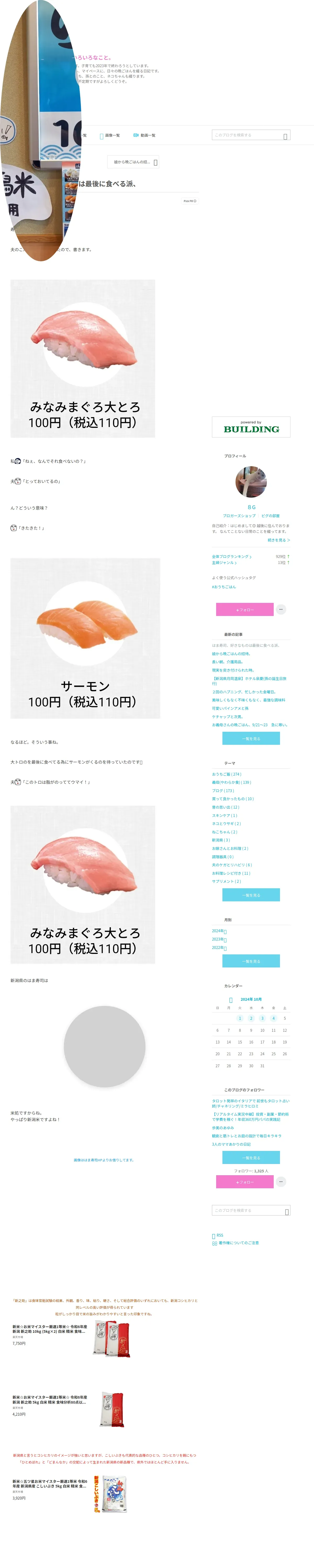Screen dimensions: 314x1568
Task: Open the おうちご飯 (274) theme link
Action: [226, 774]
